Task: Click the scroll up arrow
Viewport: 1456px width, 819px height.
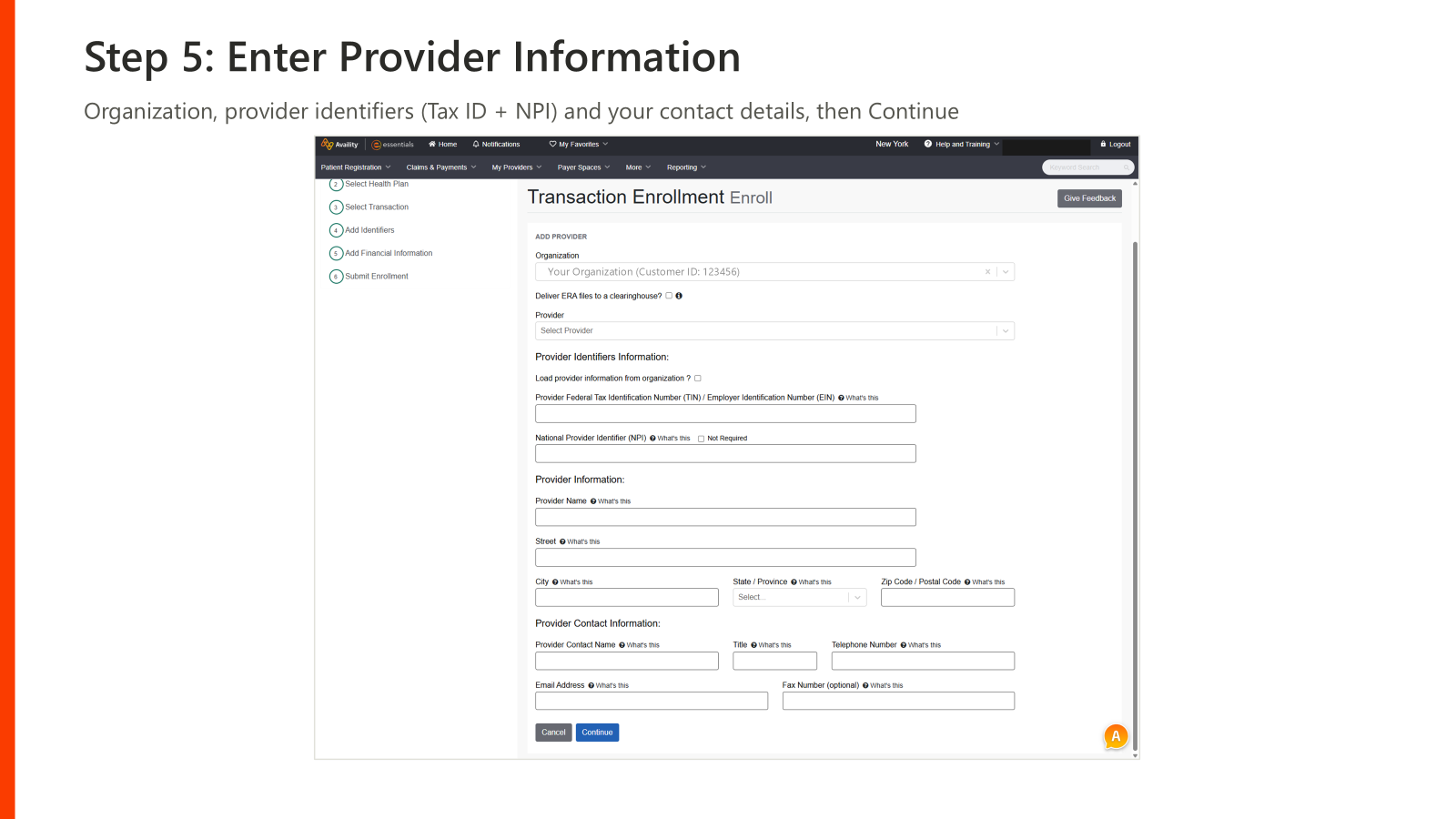Action: (x=1135, y=184)
